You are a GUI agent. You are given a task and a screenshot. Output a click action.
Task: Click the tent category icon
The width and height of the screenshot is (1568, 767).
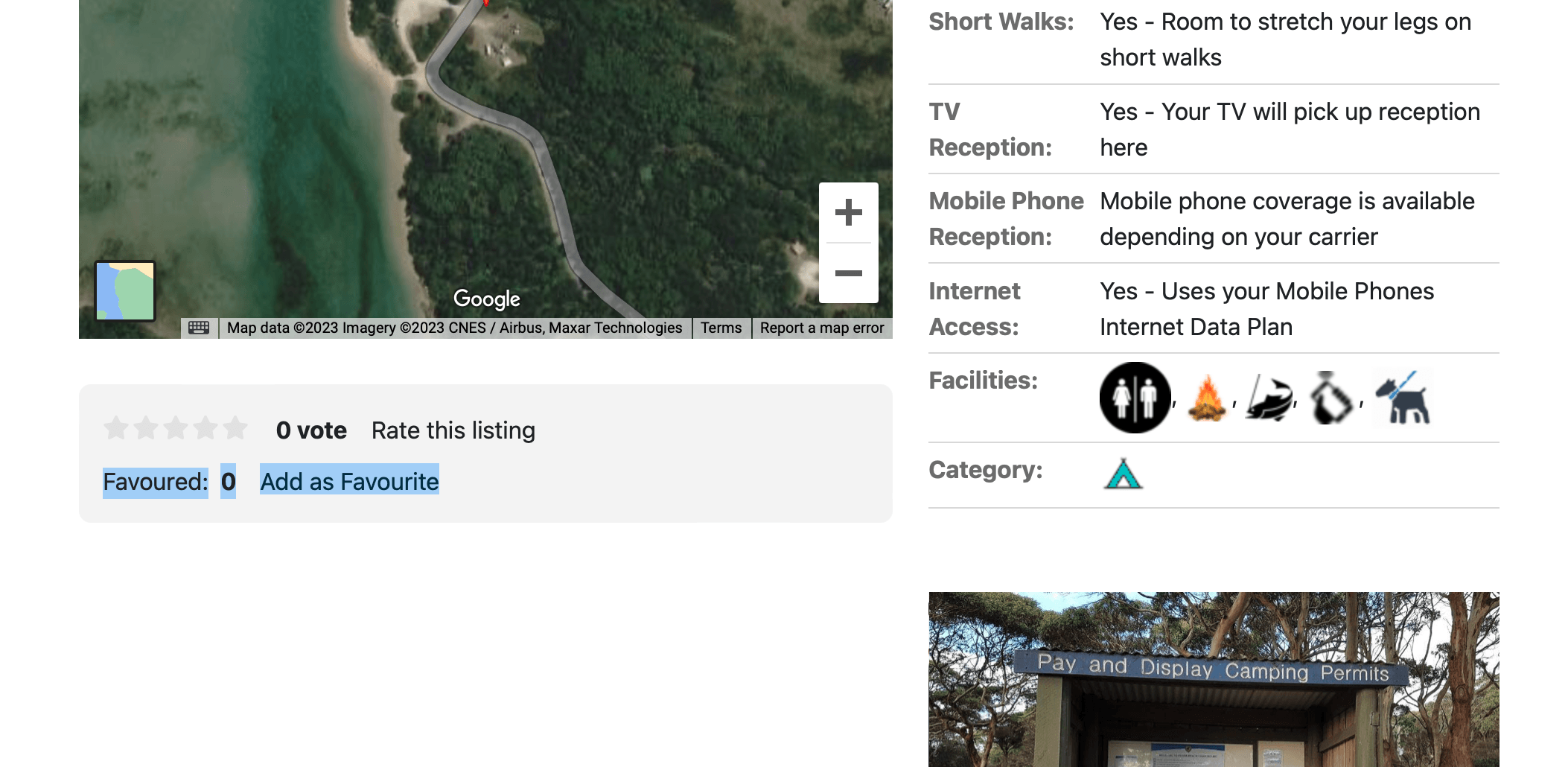pyautogui.click(x=1123, y=474)
